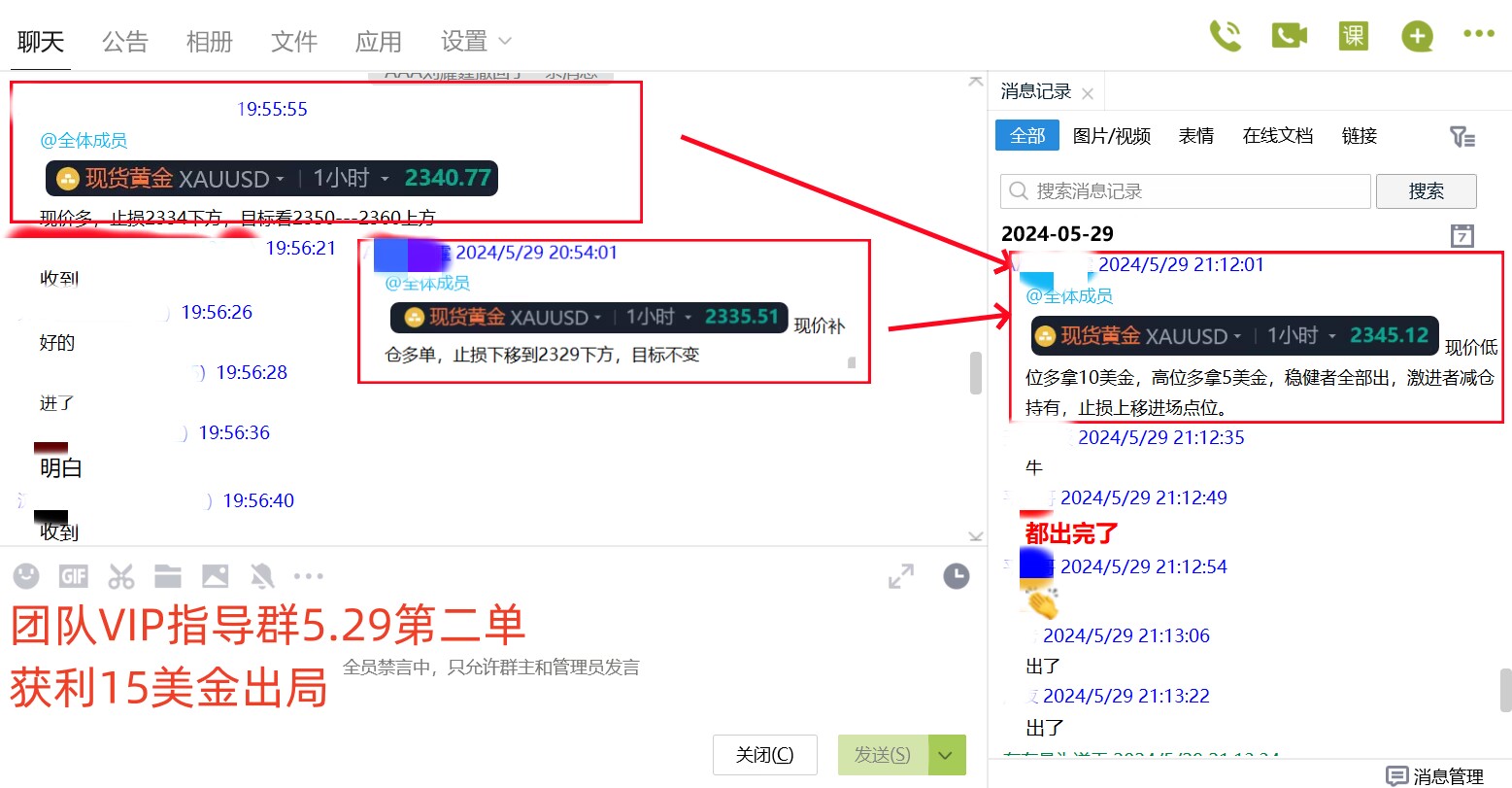Click the chat pane scrollbar thumb
Screen dimensions: 1512x788
click(976, 373)
